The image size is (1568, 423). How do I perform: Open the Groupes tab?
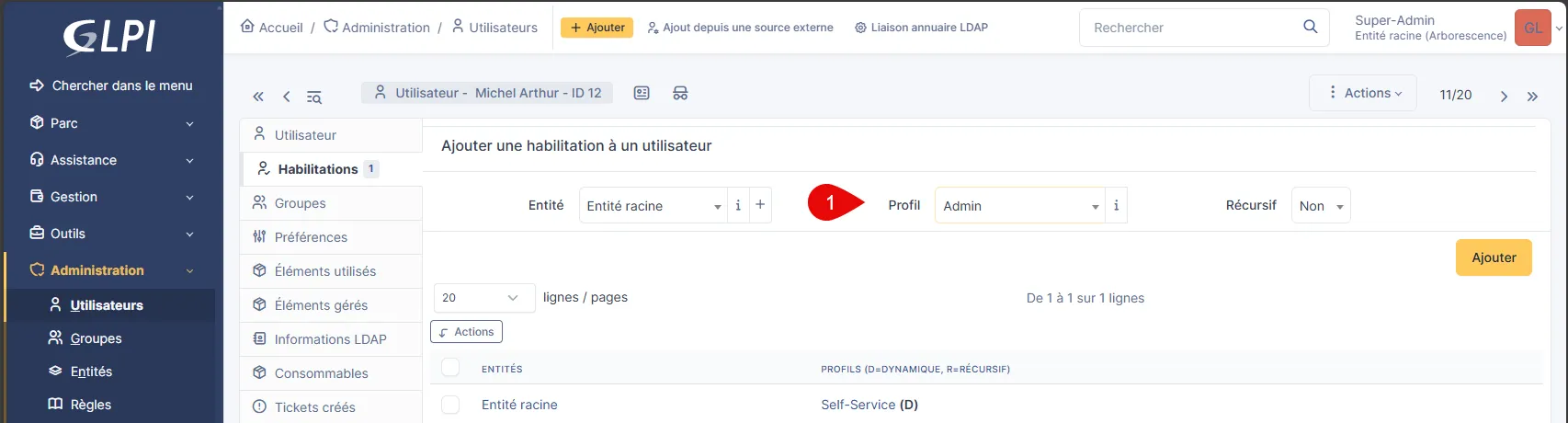(331, 203)
